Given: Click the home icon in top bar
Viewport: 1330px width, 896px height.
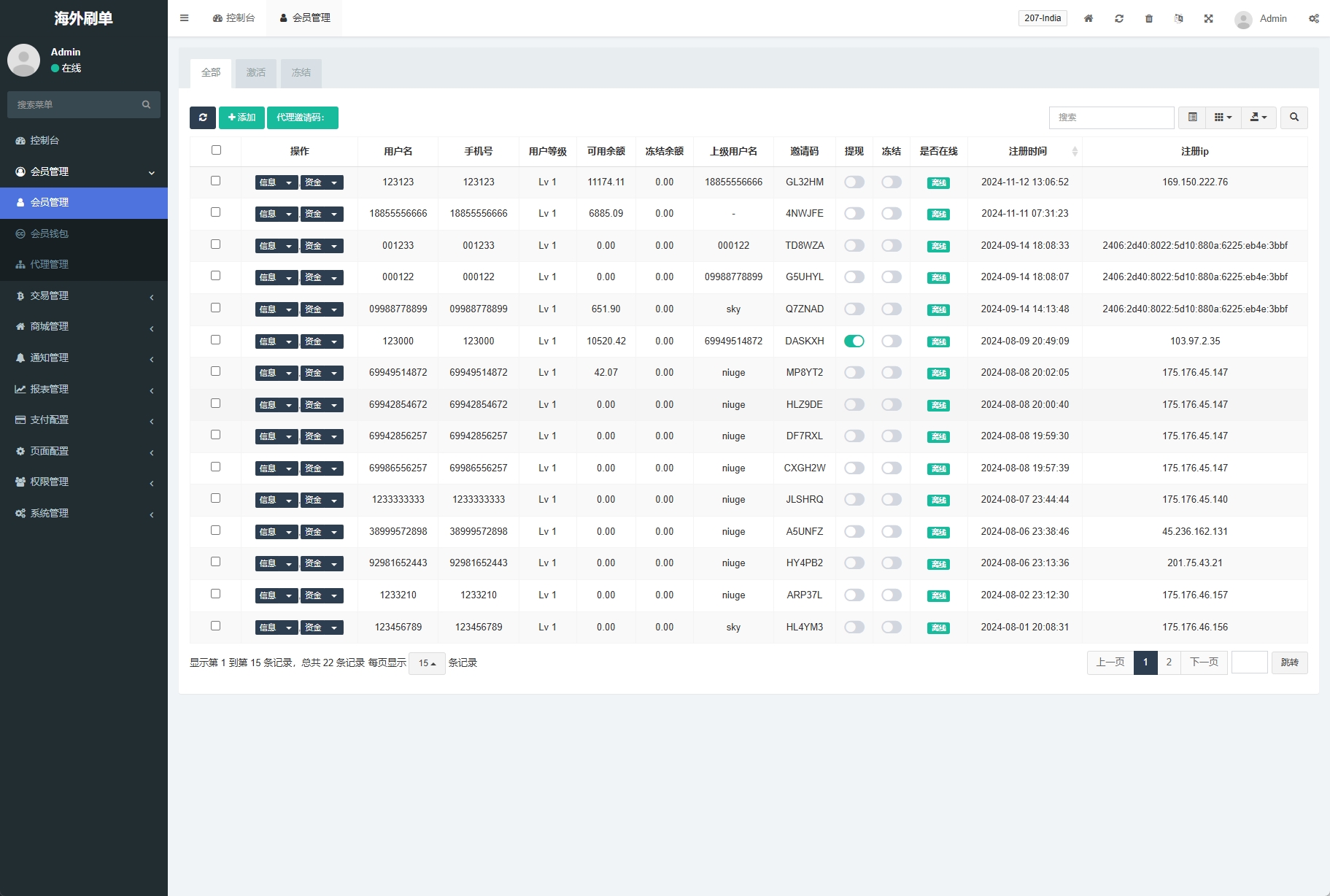Looking at the screenshot, I should click(1088, 18).
